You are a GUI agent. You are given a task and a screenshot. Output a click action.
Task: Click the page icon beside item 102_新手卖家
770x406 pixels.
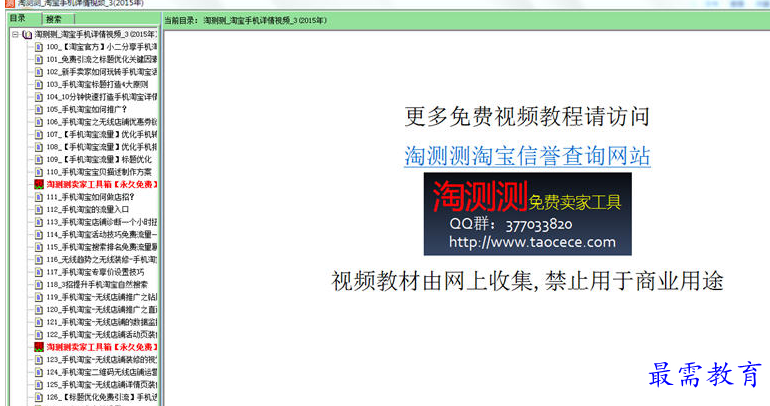coord(39,72)
